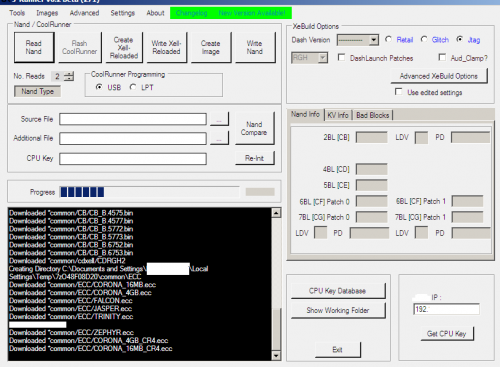Image resolution: width=500 pixels, height=367 pixels.
Task: Switch to the KV Info tab
Action: (x=338, y=115)
